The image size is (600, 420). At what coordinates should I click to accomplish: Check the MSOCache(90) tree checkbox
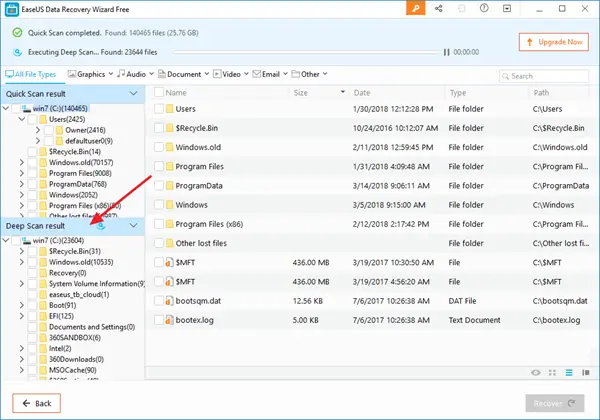[x=32, y=370]
